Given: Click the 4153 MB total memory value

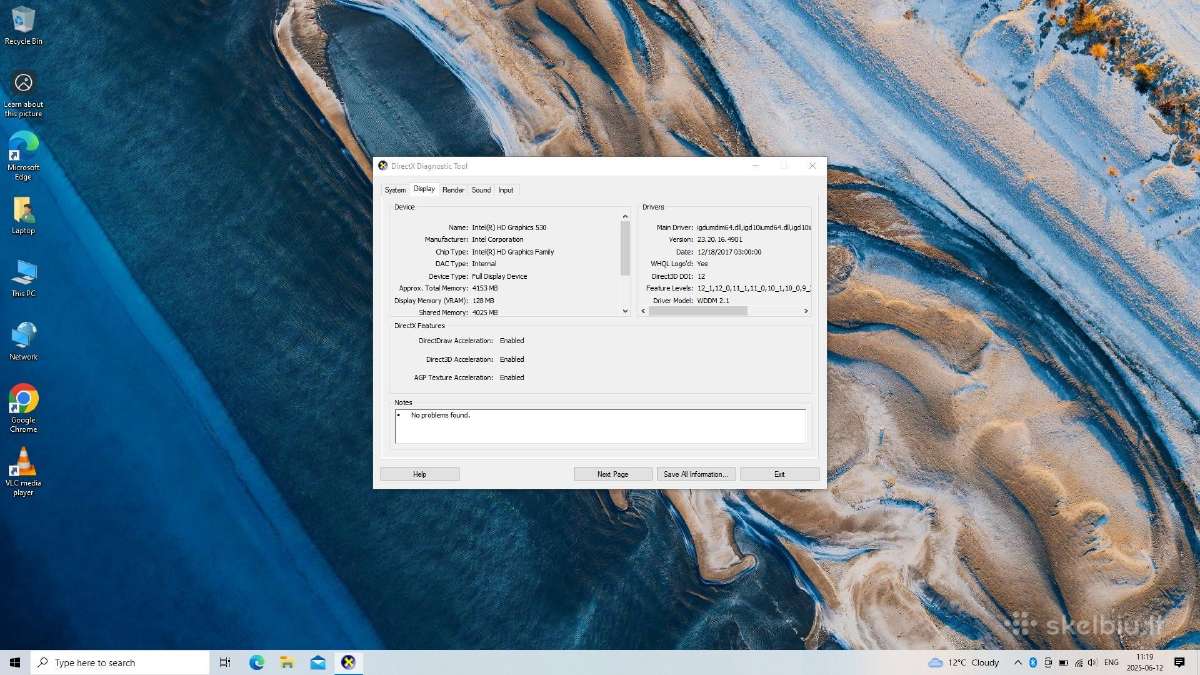Looking at the screenshot, I should click(484, 288).
